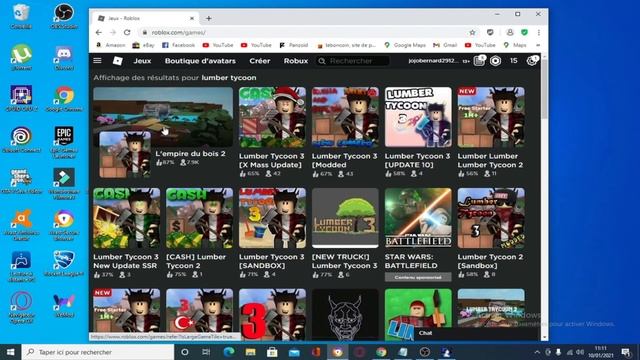Open Lumber Tycoon 3 SANDBOX tile
This screenshot has height=360, width=640.
[x=272, y=233]
